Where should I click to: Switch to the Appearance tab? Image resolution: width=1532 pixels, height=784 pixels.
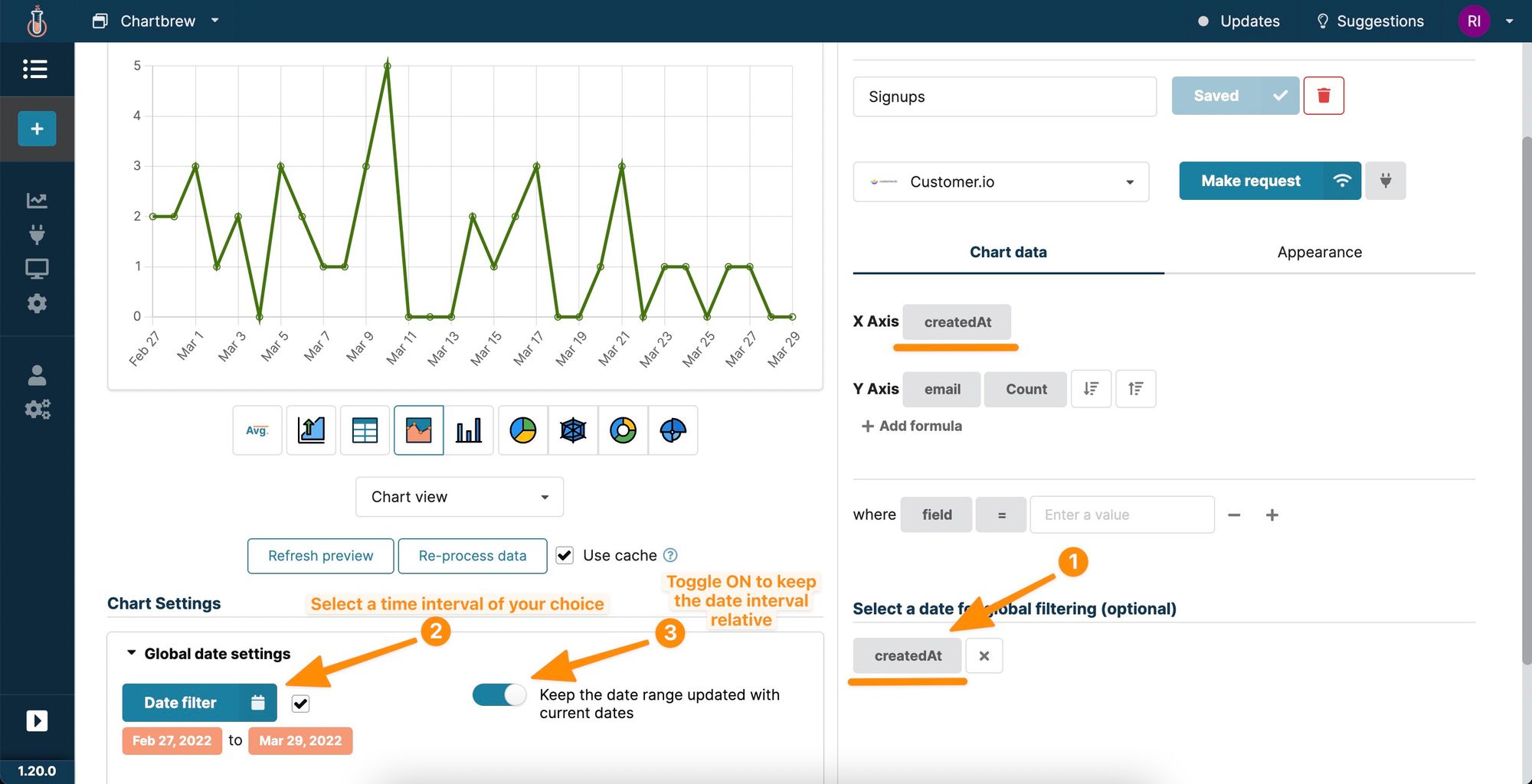point(1319,252)
